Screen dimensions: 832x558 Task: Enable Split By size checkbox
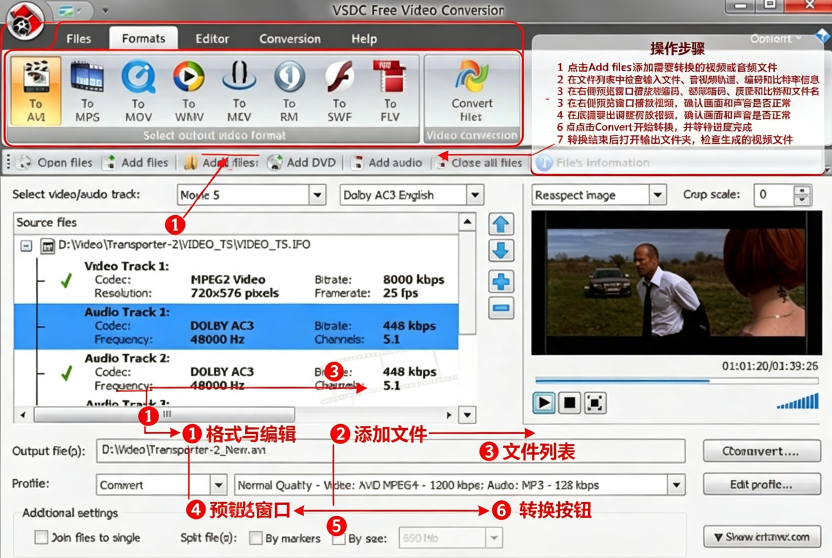click(339, 538)
